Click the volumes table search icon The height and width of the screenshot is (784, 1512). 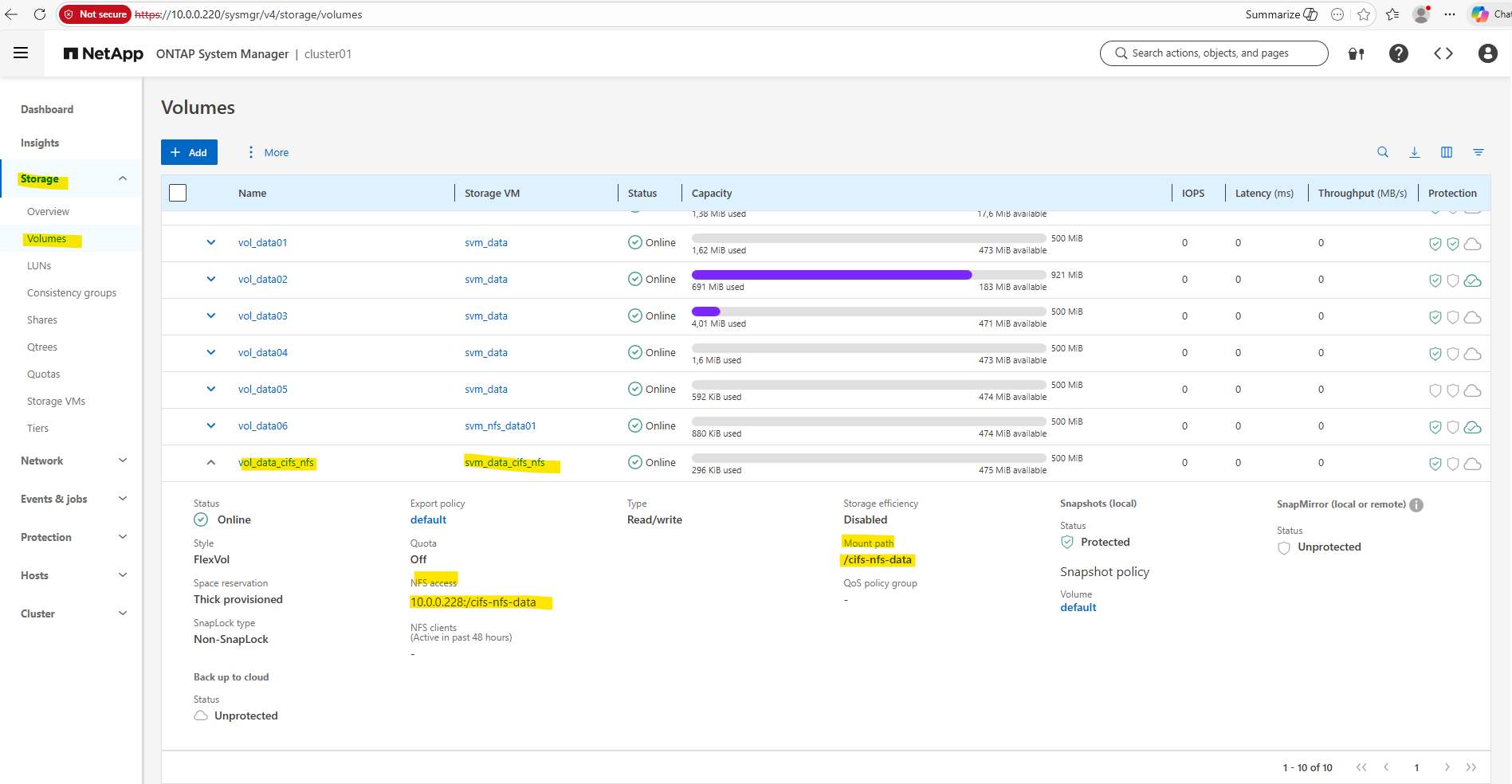point(1383,152)
